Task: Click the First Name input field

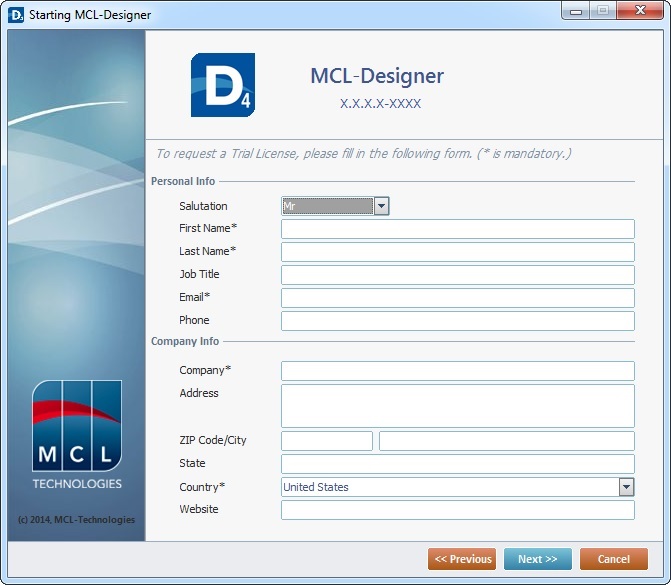Action: [x=457, y=229]
